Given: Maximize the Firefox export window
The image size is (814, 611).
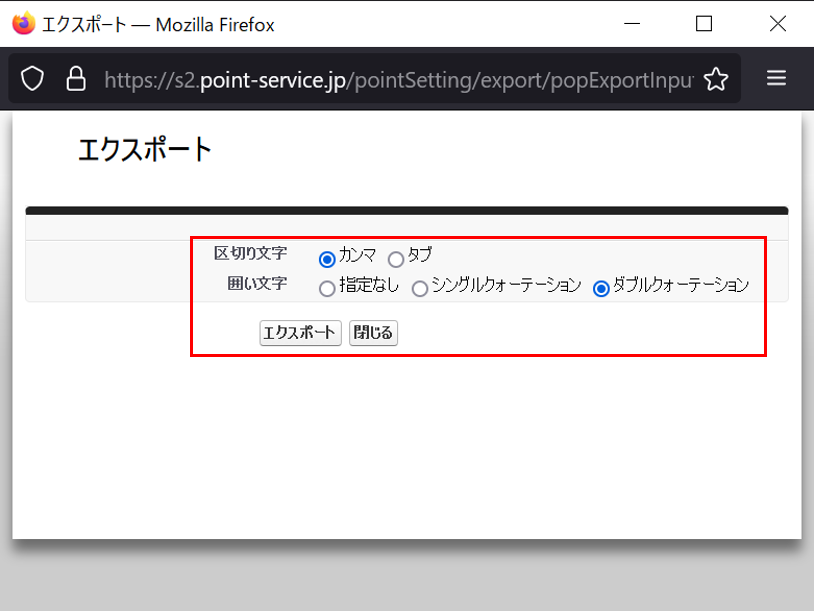Looking at the screenshot, I should pos(704,24).
